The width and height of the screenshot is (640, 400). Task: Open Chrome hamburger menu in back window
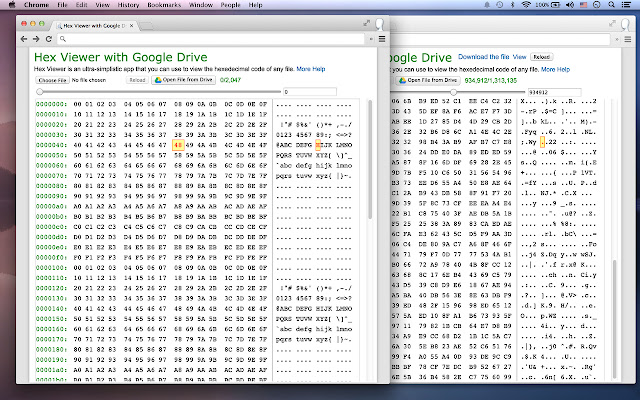628,39
